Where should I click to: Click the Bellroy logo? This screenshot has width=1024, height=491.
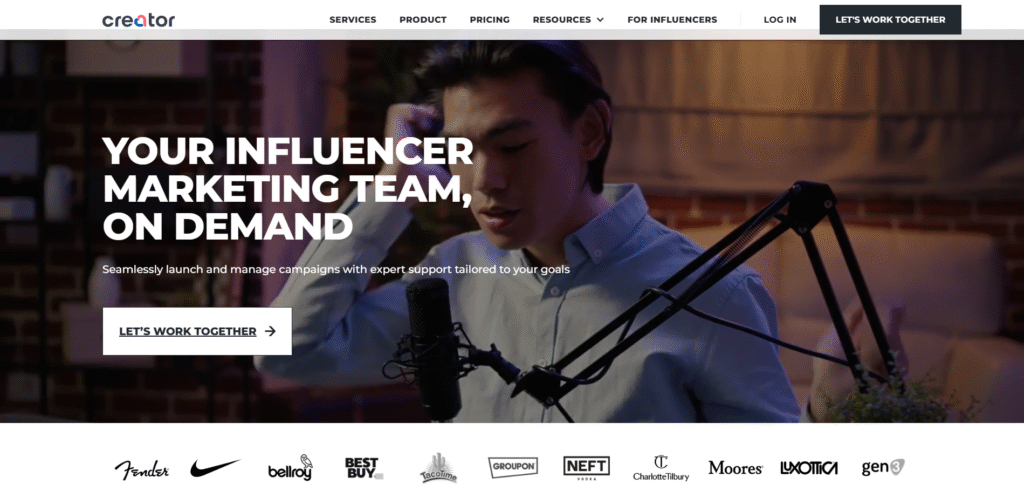pyautogui.click(x=290, y=469)
